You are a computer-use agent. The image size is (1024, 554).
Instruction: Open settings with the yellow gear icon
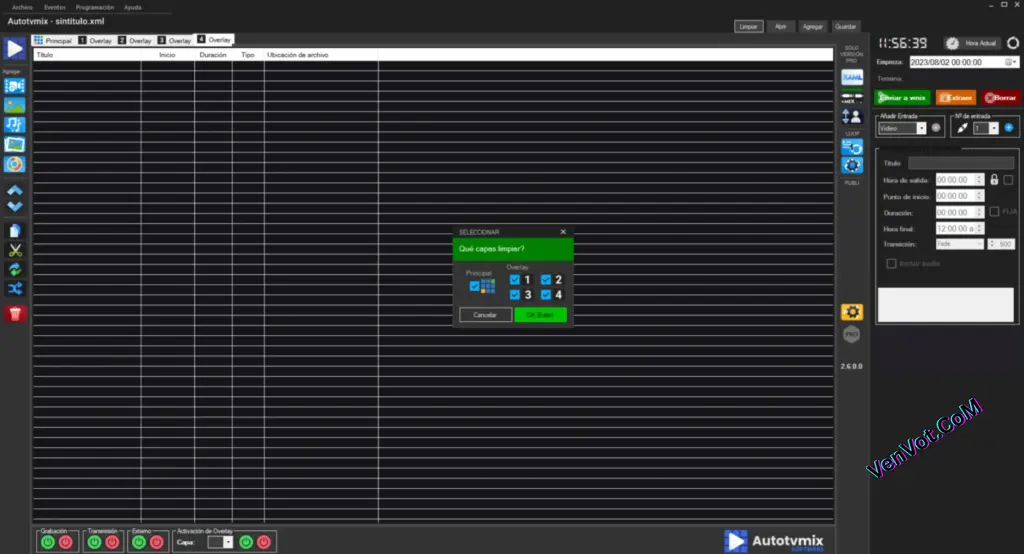point(852,312)
